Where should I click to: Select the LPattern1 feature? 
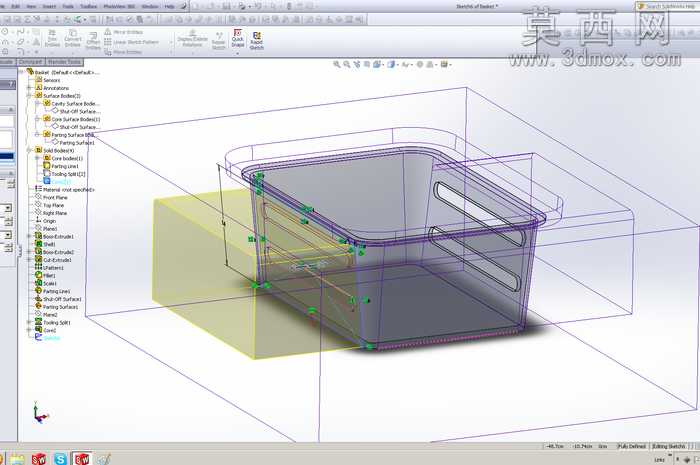[x=50, y=268]
